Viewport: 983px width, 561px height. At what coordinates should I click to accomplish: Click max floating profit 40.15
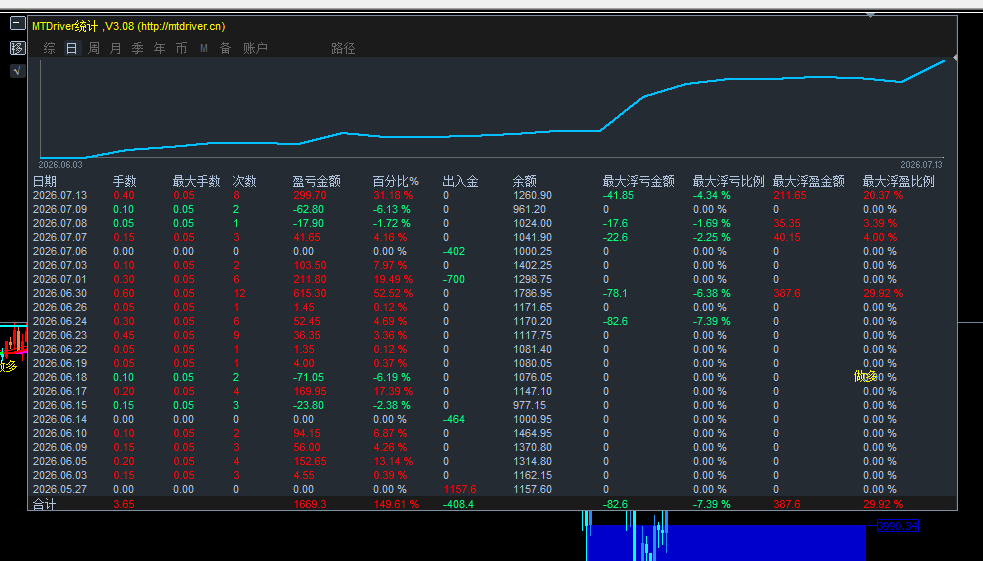pyautogui.click(x=787, y=238)
